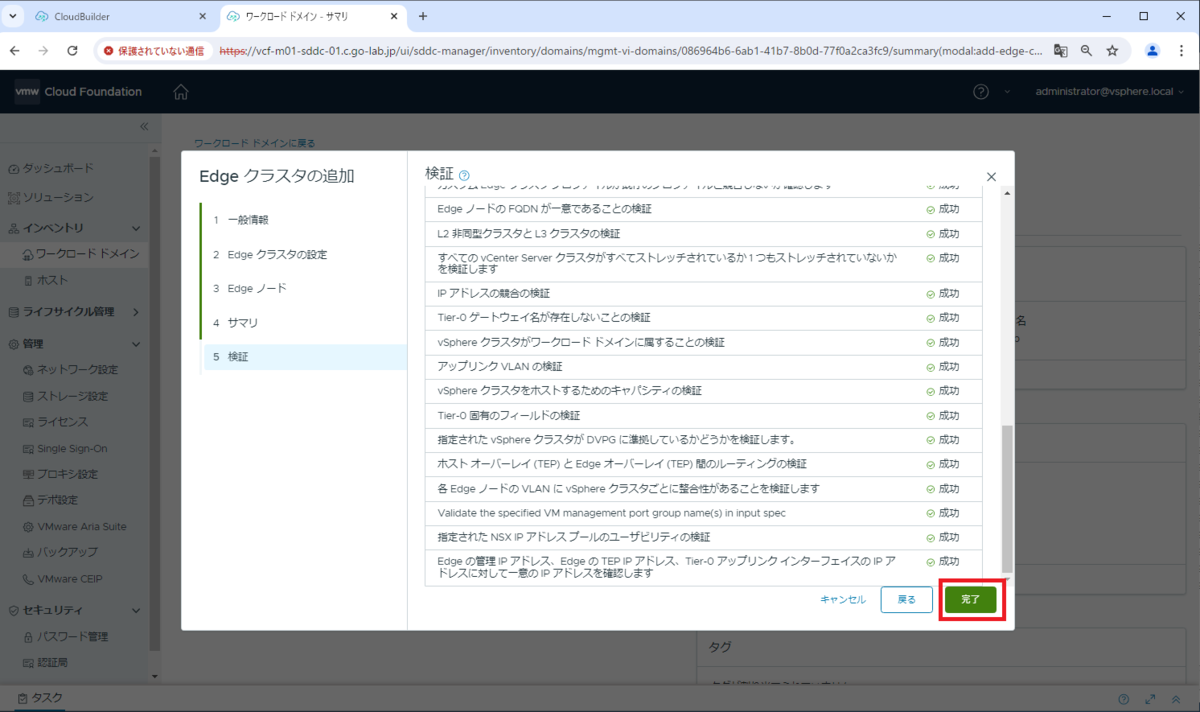Viewport: 1200px width, 712px height.
Task: Click the validation list scrollbar
Action: (1007, 497)
